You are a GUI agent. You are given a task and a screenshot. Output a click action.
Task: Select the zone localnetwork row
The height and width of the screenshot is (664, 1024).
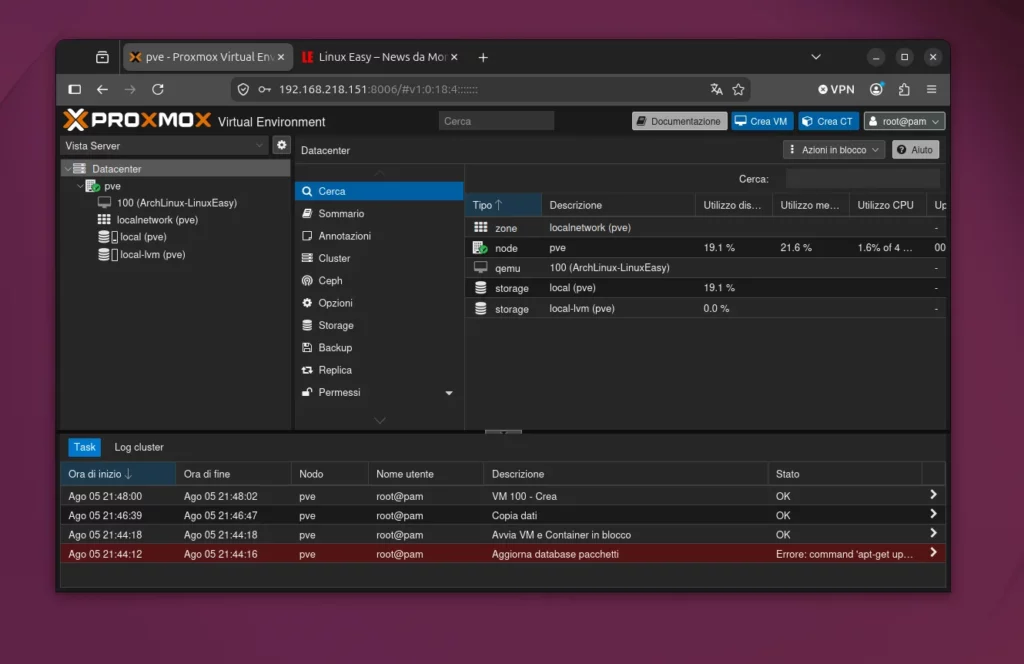pos(705,227)
